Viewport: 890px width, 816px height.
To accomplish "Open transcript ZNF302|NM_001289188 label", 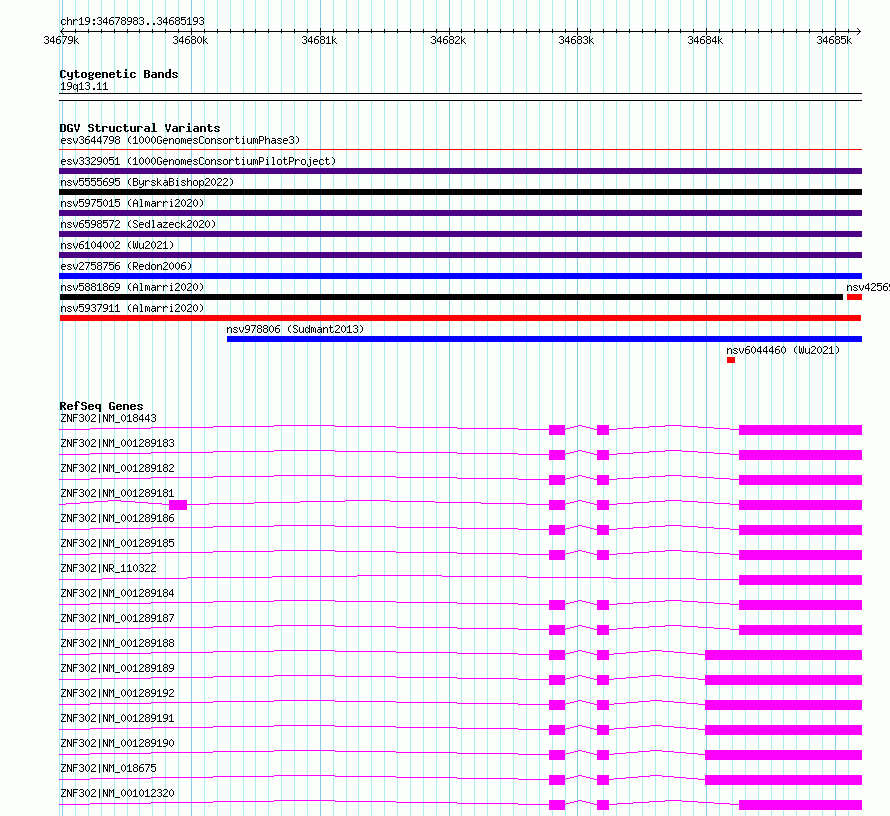I will tap(117, 643).
